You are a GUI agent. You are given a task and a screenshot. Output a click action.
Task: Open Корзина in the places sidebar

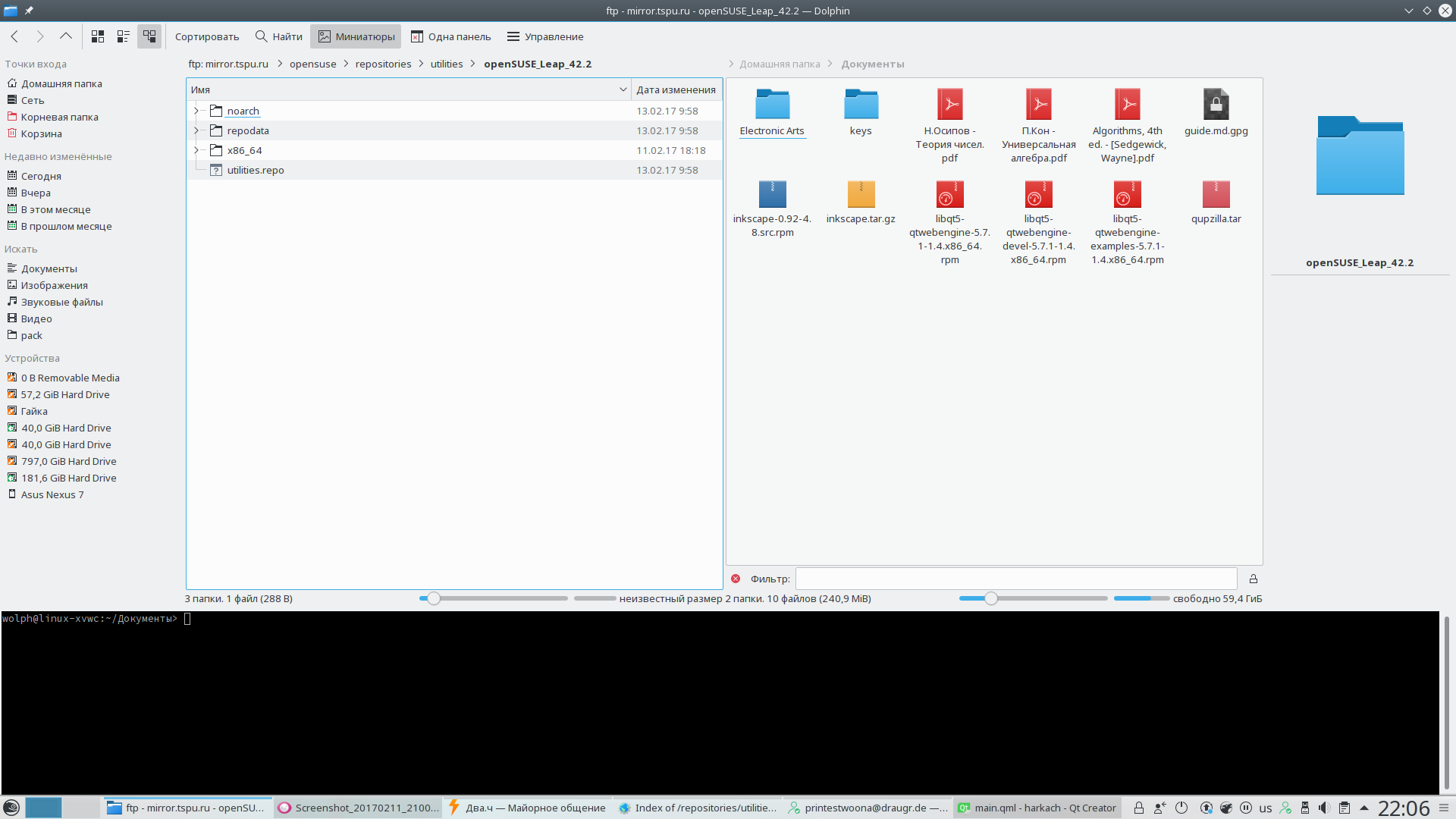pos(42,133)
